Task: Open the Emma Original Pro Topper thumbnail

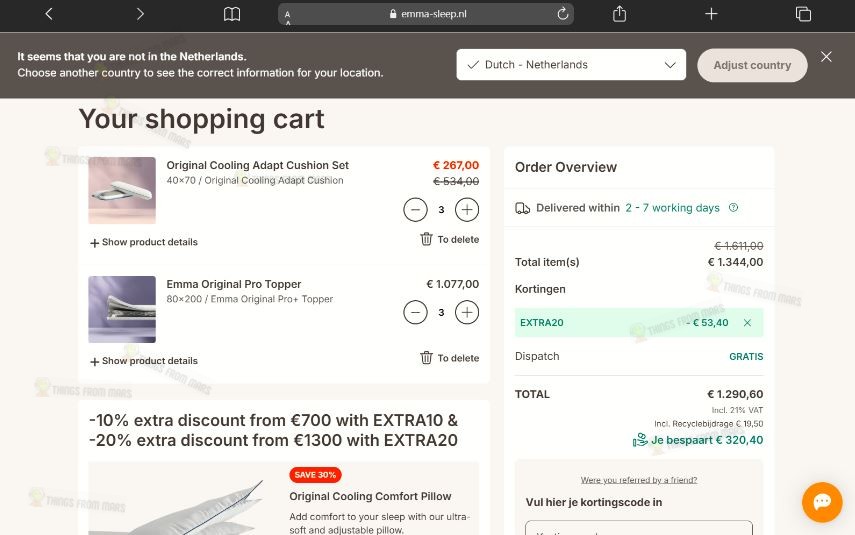Action: coord(122,309)
